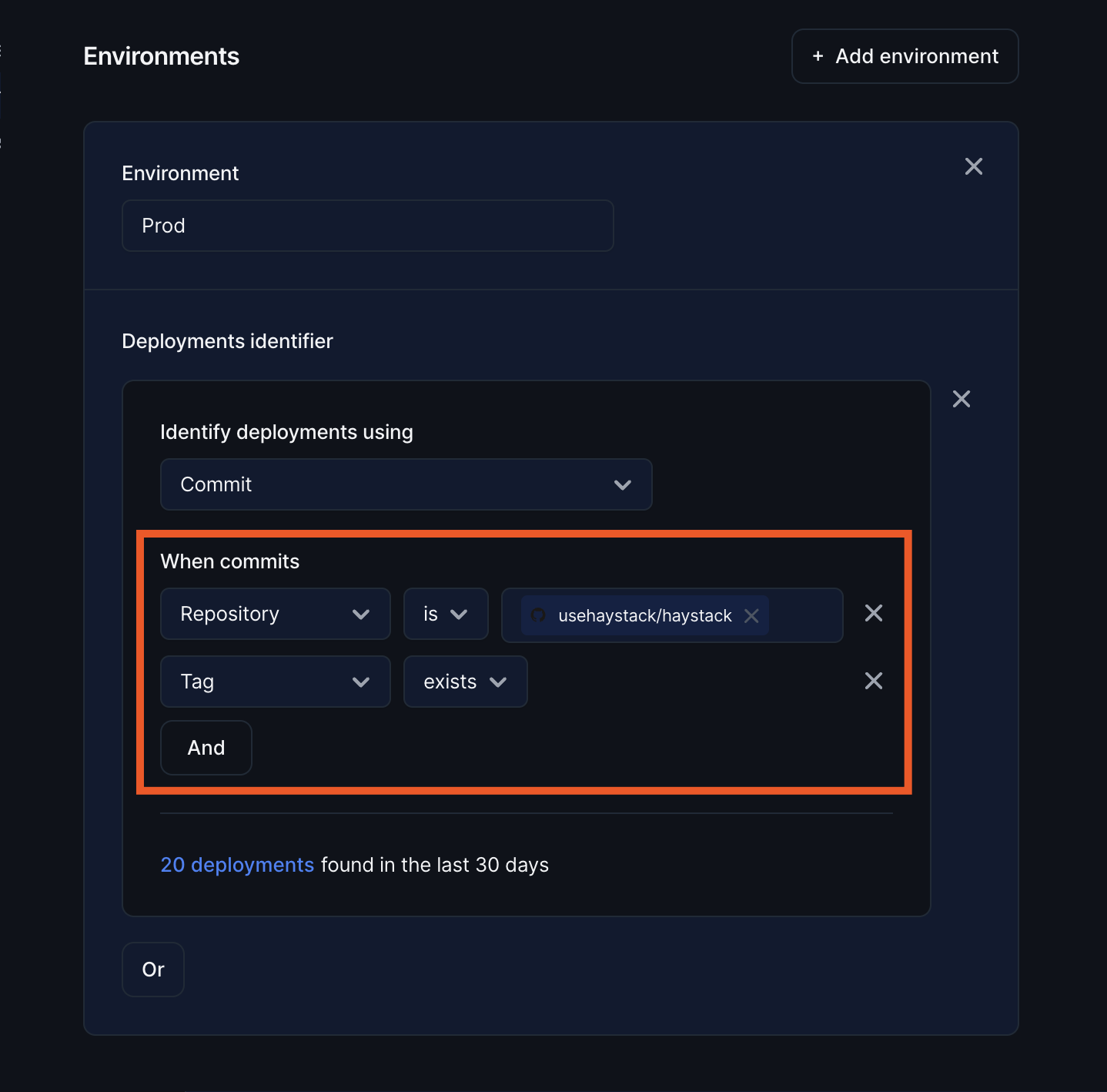The image size is (1107, 1092).
Task: Remove the Prod environment card
Action: coord(973,166)
